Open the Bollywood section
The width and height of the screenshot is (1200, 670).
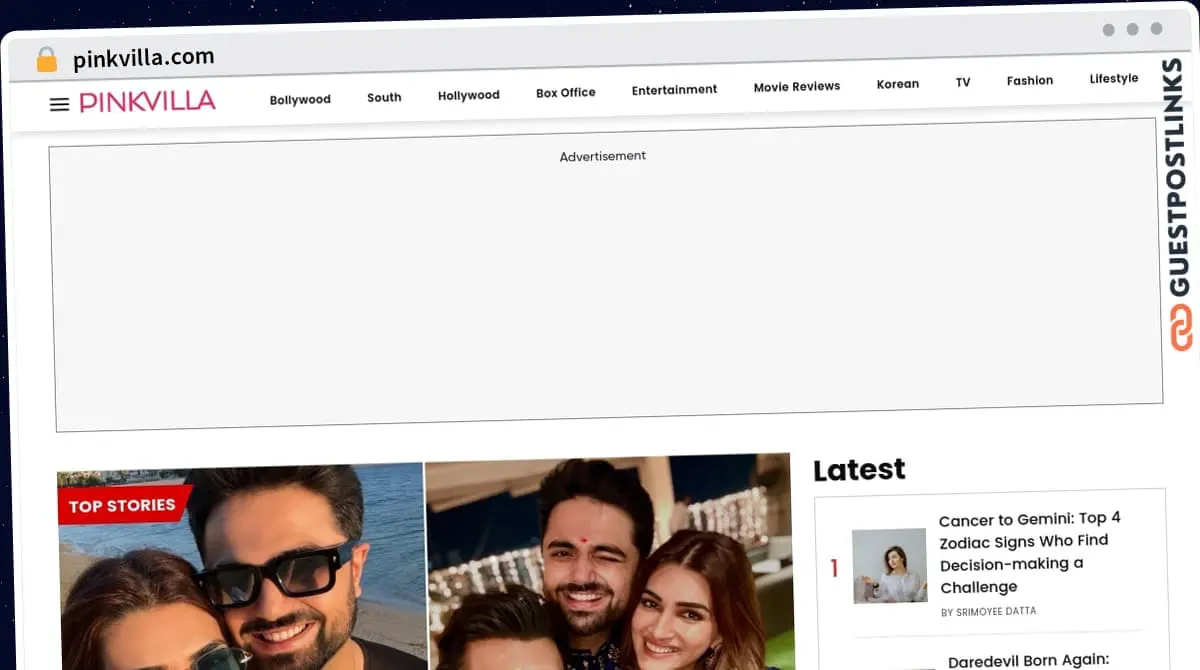point(300,99)
